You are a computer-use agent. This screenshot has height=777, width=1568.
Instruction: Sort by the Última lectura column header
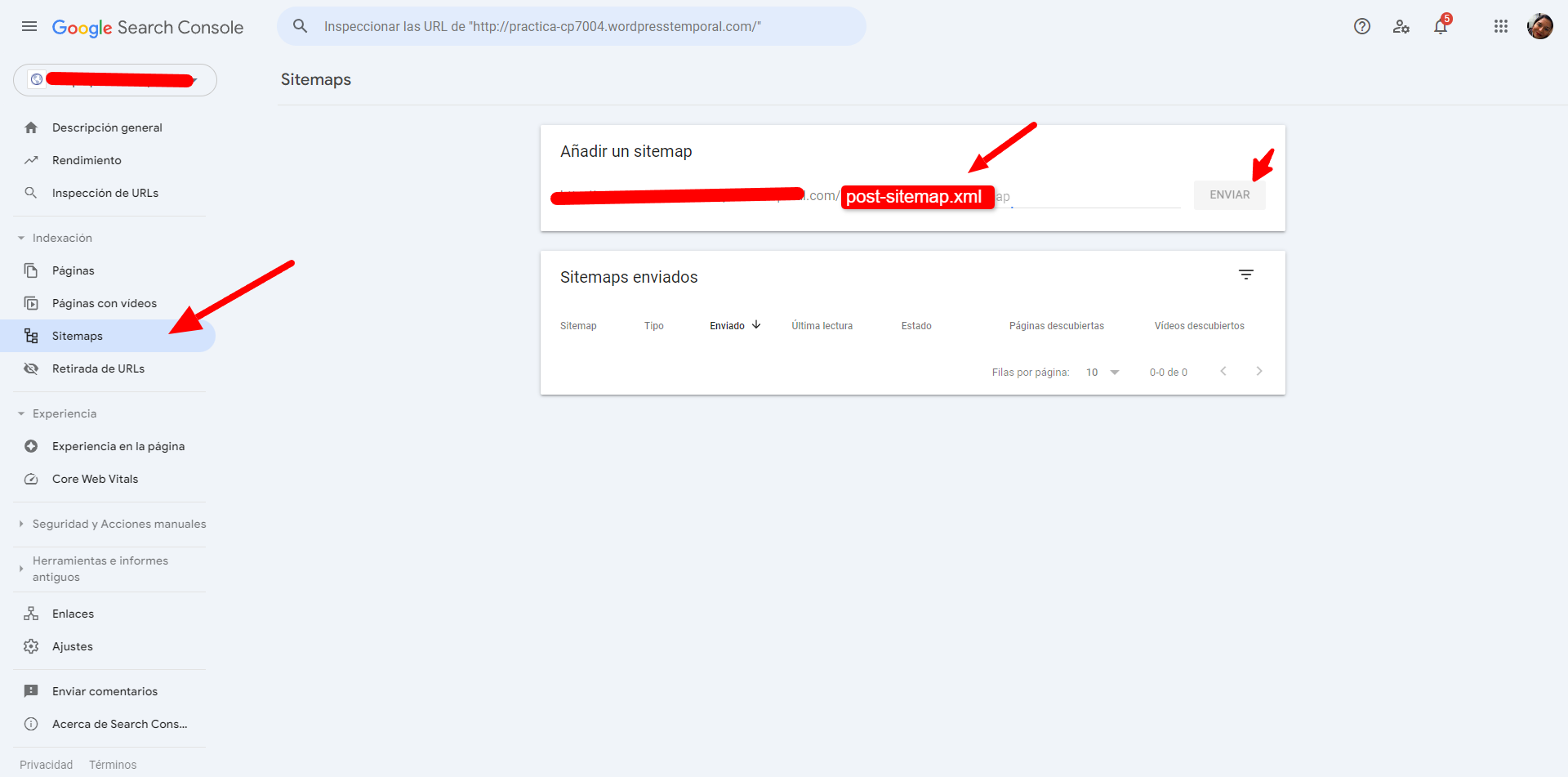click(x=822, y=326)
